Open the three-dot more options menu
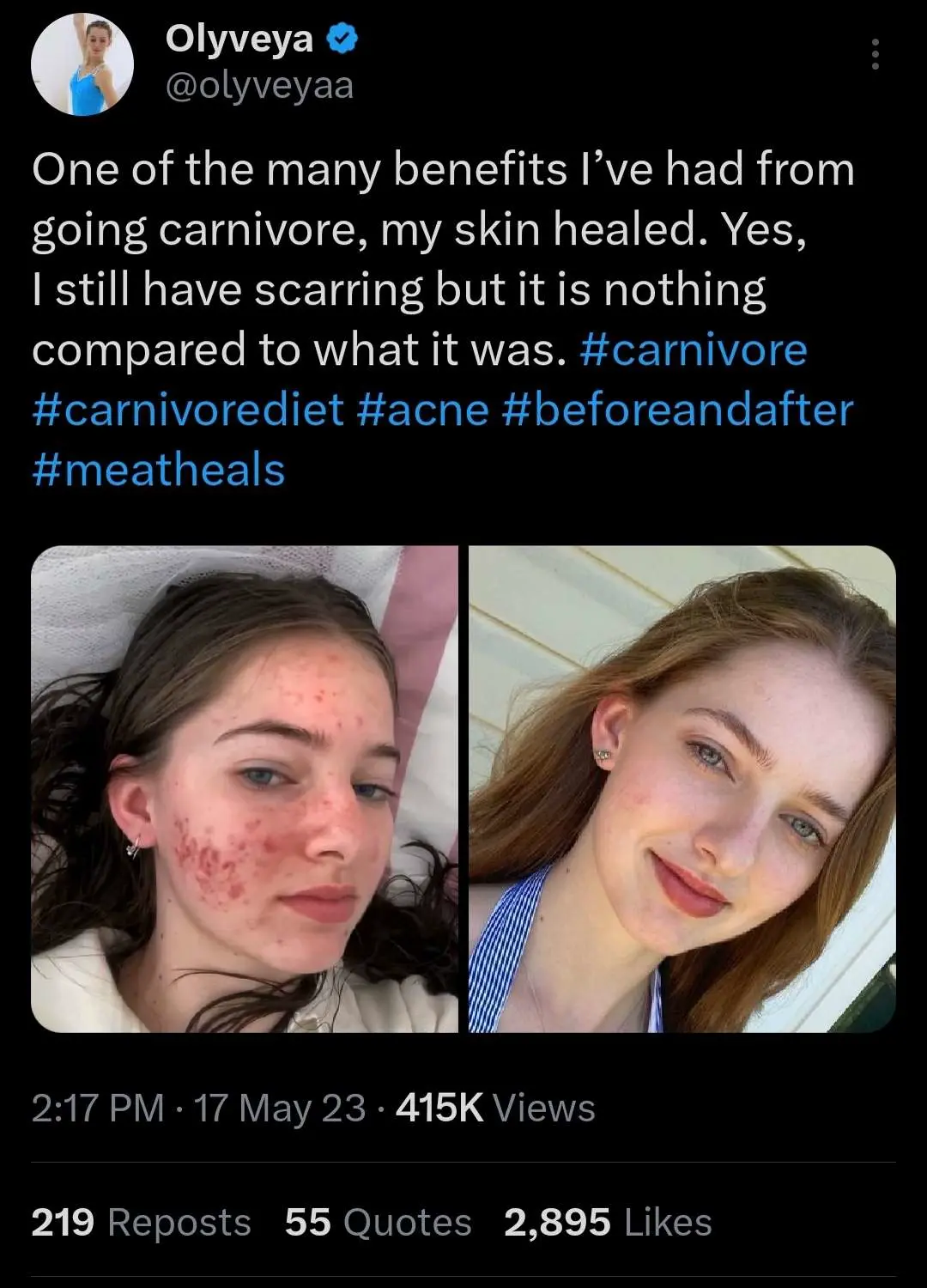This screenshot has height=1288, width=927. [x=875, y=55]
